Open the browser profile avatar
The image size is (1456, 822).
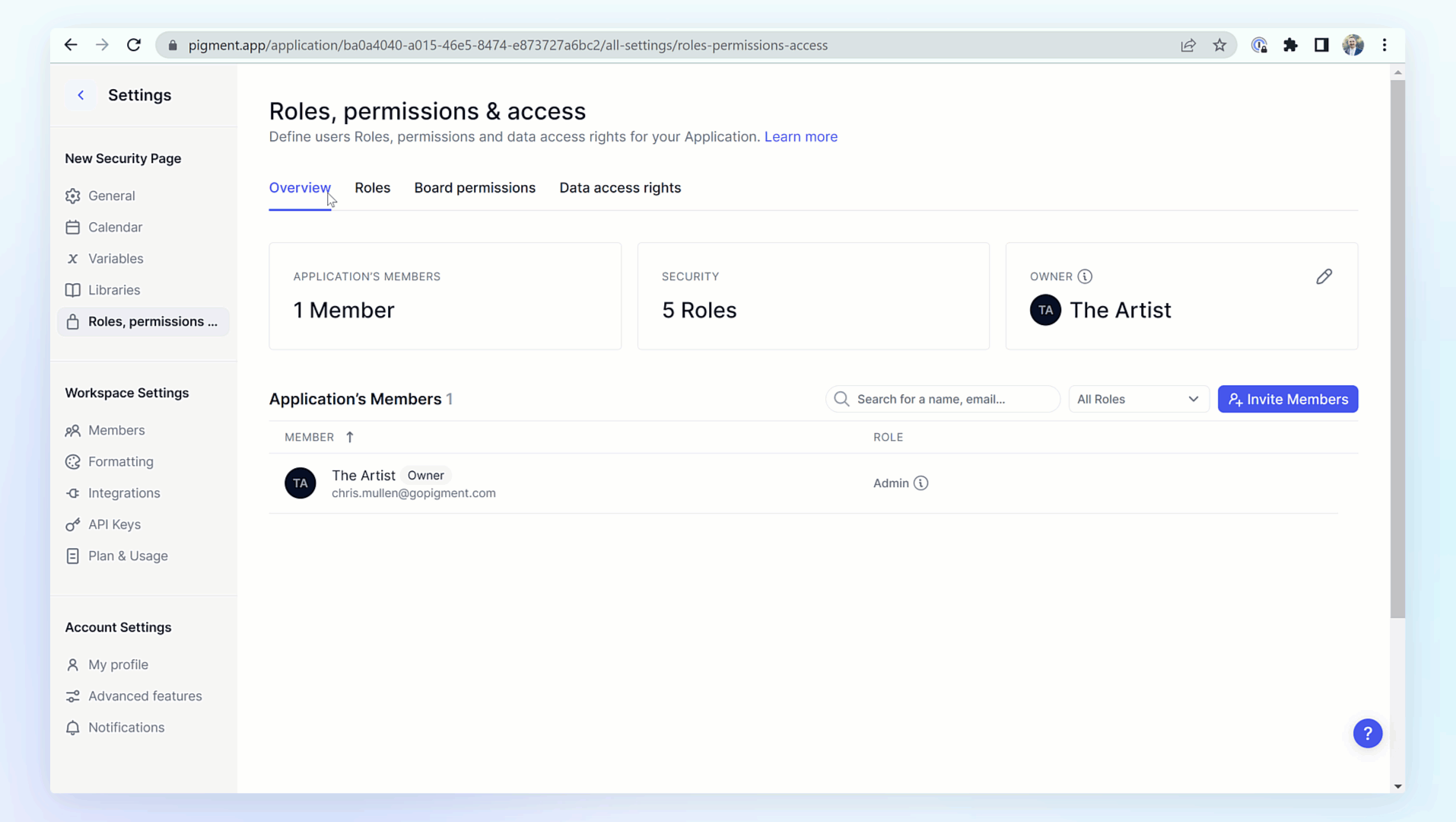[x=1353, y=45]
